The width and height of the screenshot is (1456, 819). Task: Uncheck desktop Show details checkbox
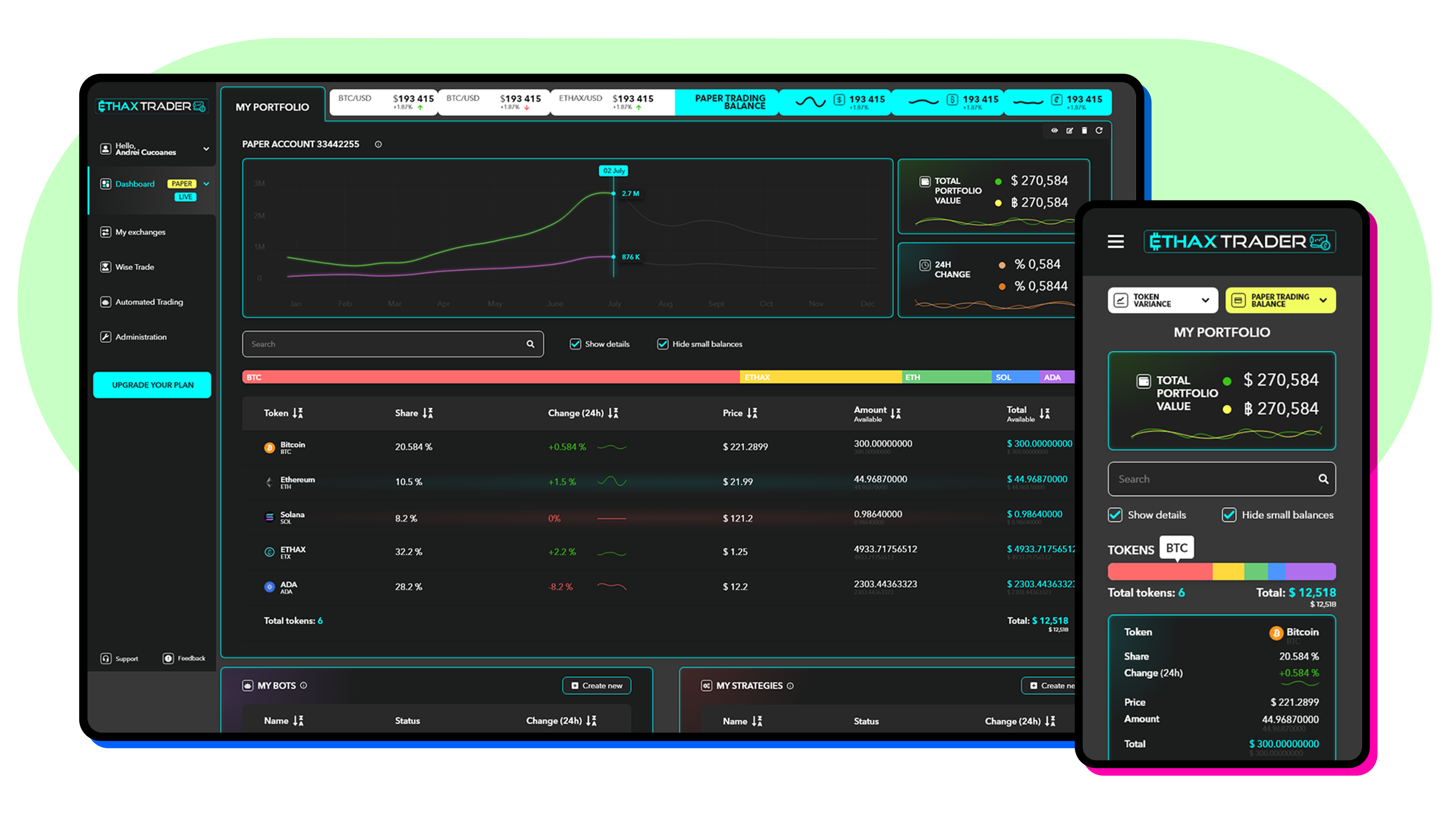coord(576,344)
